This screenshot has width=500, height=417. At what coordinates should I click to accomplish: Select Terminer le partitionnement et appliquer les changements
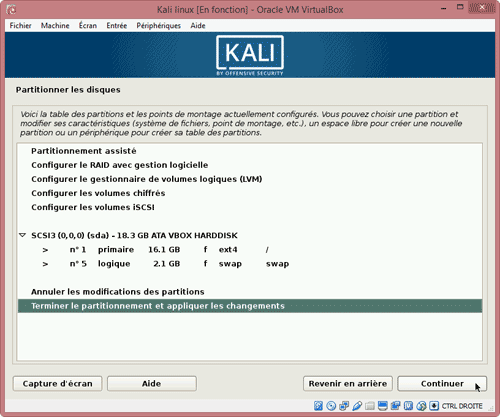tap(250, 306)
